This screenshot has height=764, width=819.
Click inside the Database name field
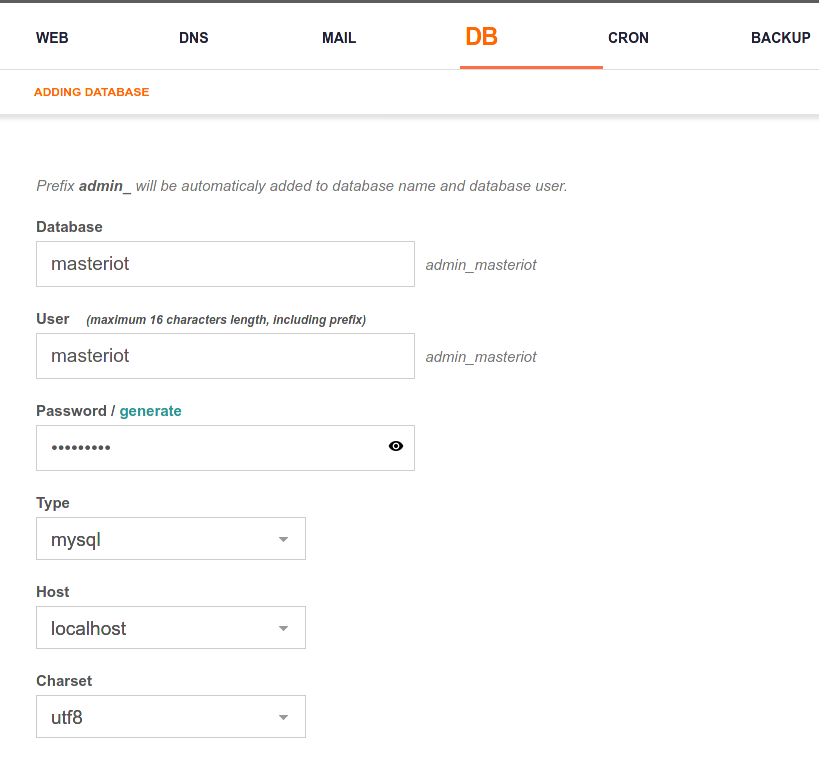225,263
